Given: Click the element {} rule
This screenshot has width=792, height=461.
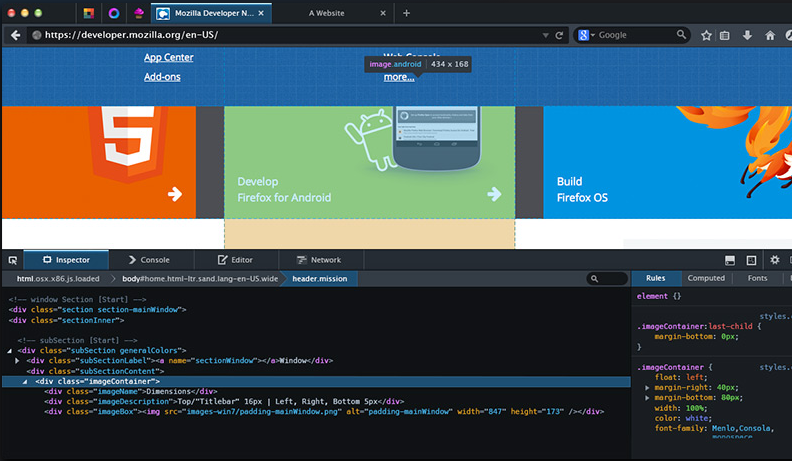Looking at the screenshot, I should tap(659, 296).
